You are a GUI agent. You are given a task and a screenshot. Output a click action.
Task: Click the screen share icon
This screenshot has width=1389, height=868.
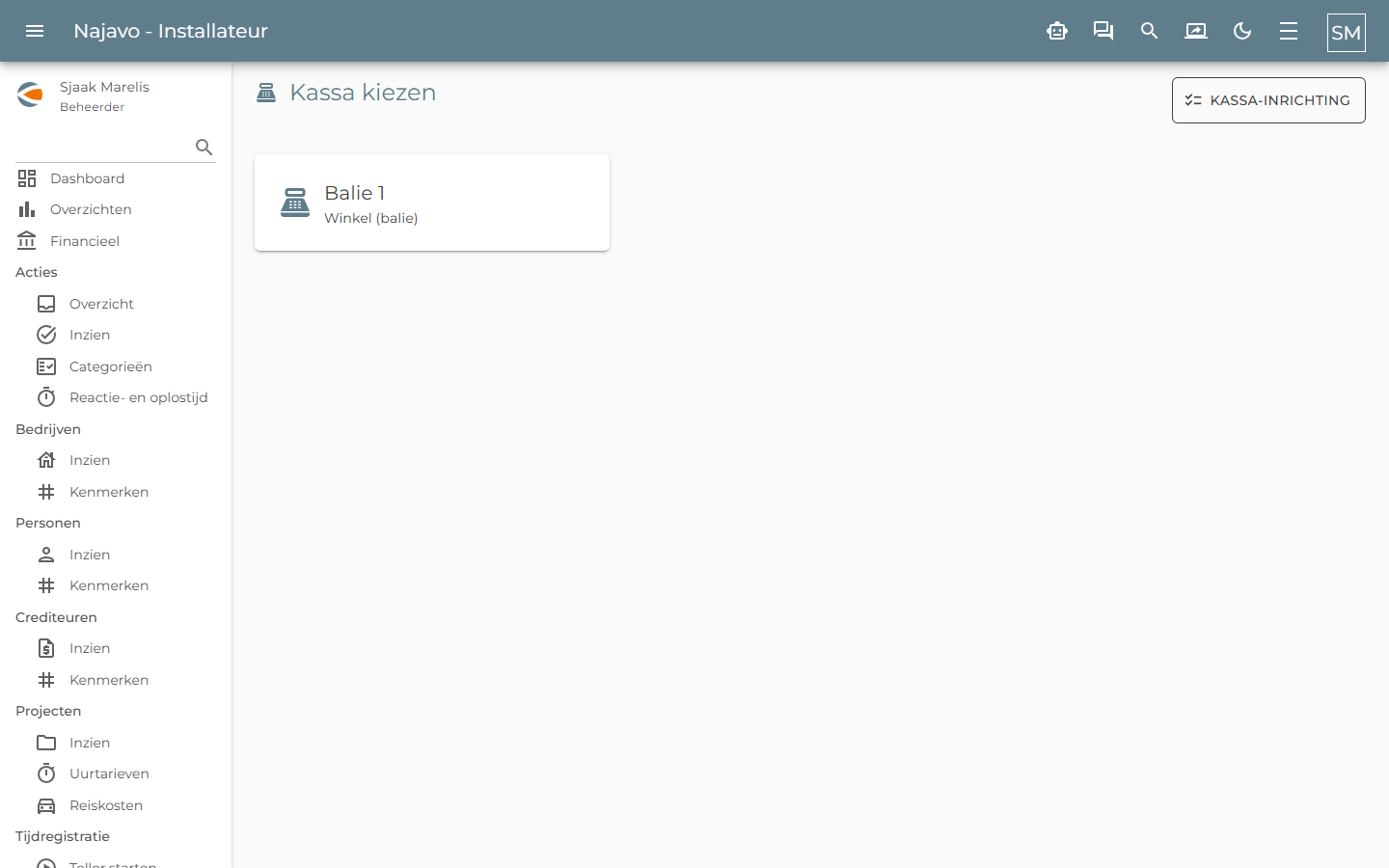[1196, 31]
